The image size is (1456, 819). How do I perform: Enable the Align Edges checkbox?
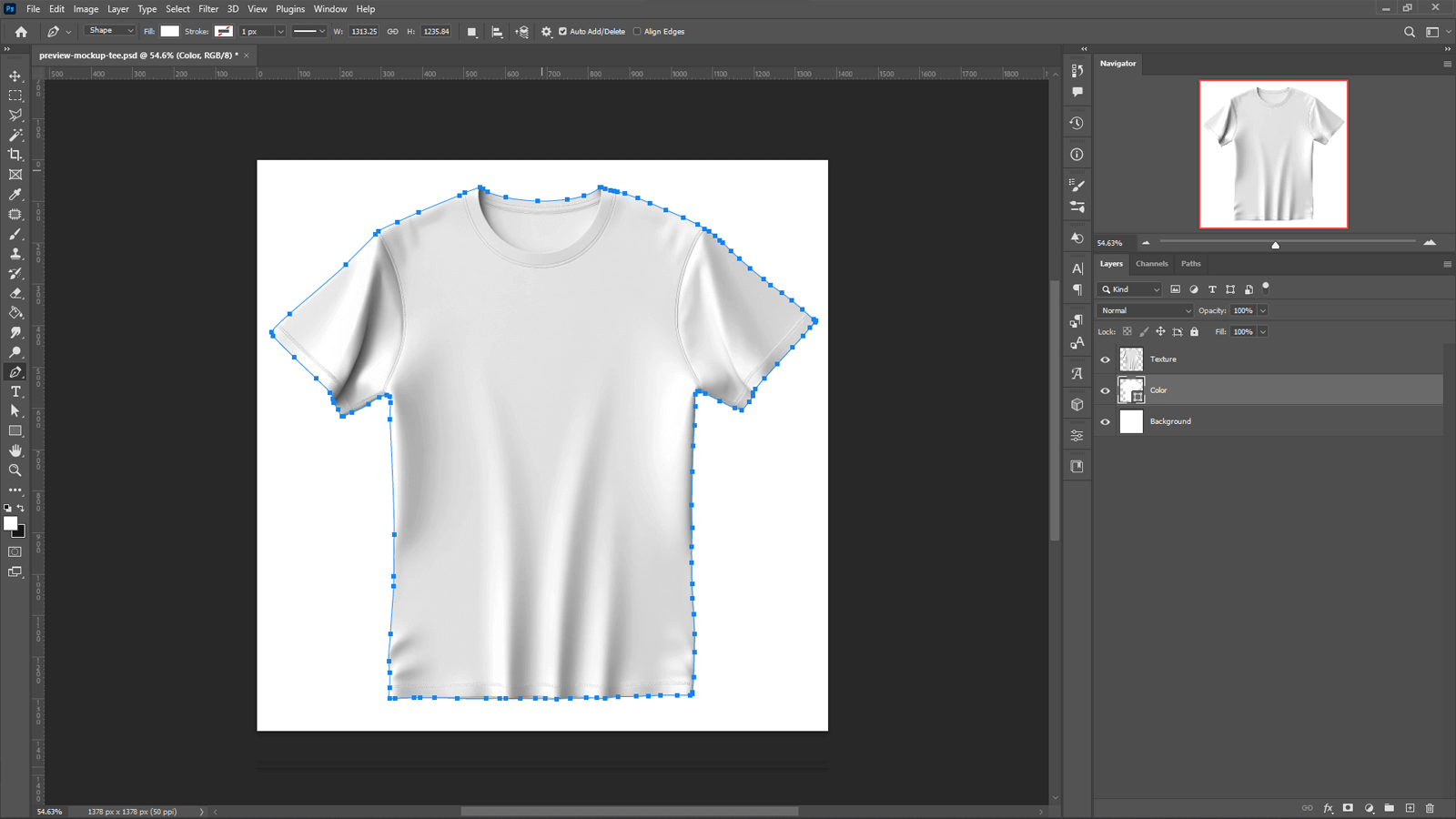click(637, 32)
